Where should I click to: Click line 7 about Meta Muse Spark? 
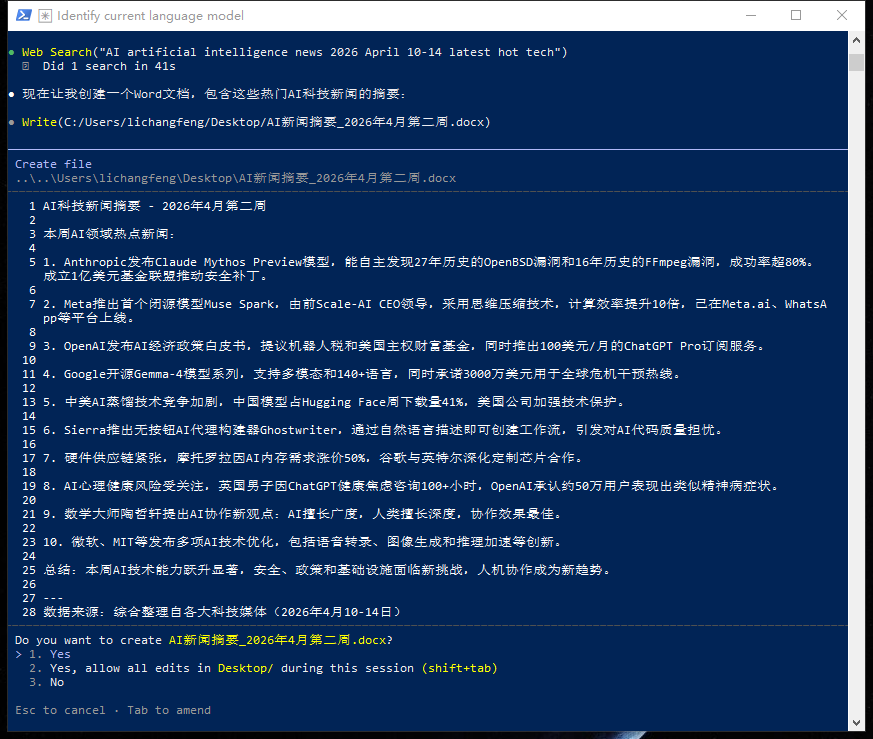pyautogui.click(x=434, y=311)
